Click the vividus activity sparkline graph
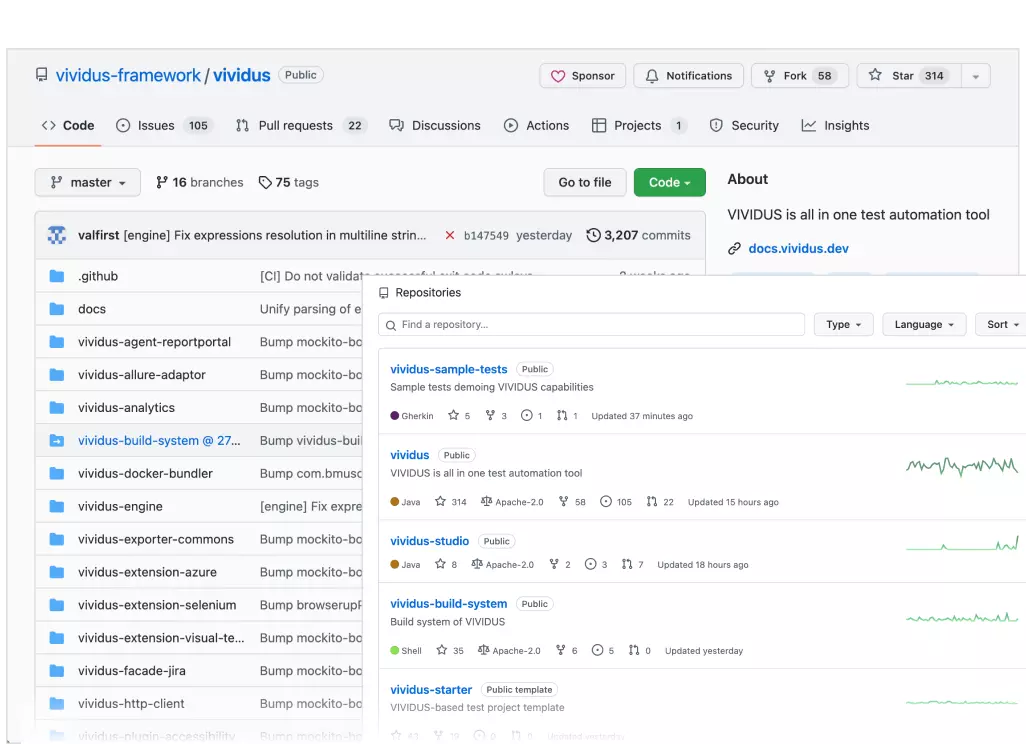Screen dimensions: 1026x744 tap(962, 467)
